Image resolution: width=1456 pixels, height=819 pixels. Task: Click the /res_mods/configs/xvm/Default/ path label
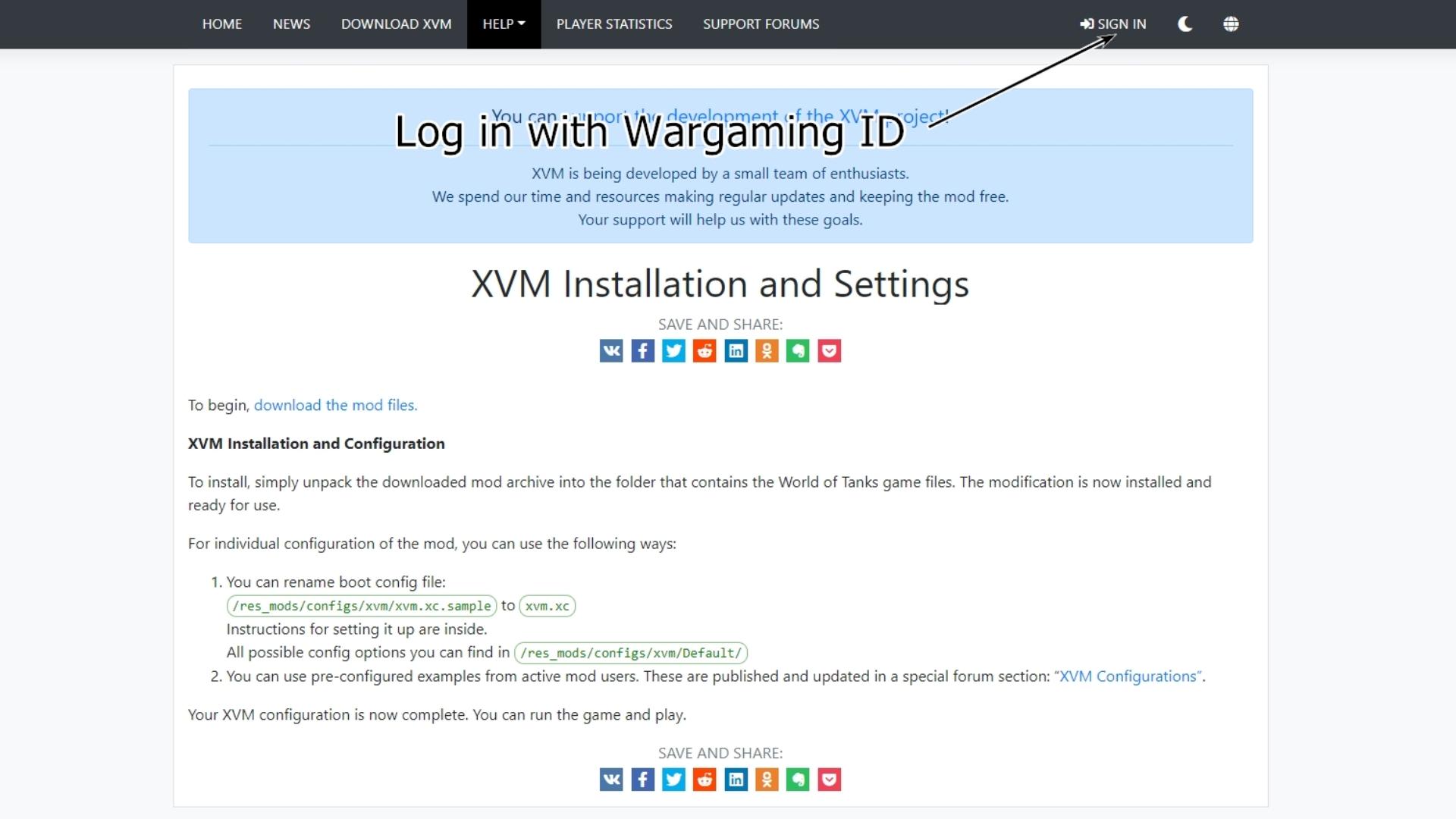pyautogui.click(x=630, y=653)
